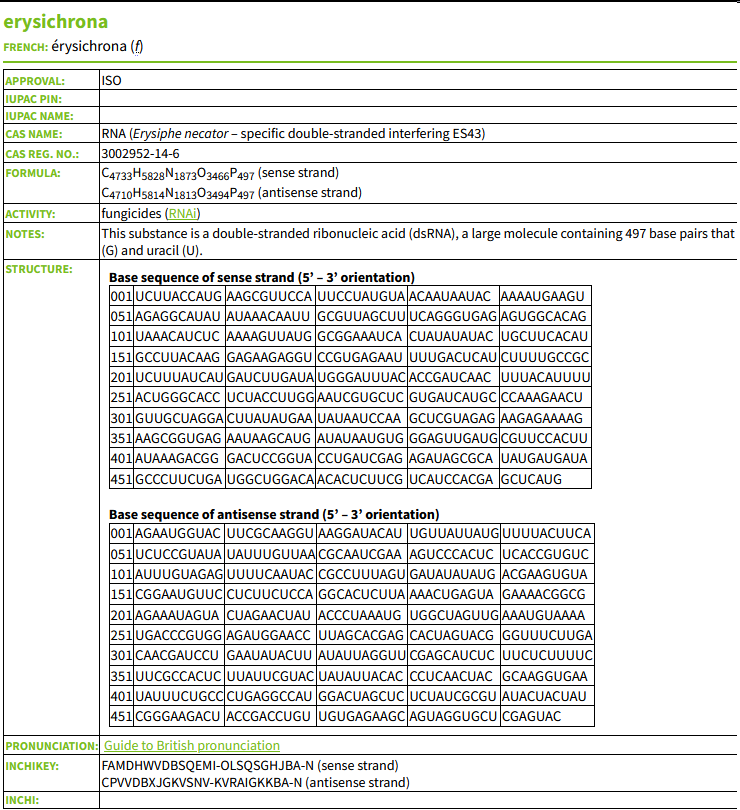The width and height of the screenshot is (740, 810).
Task: Click the antisense strand base sequence heading
Action: 274,514
